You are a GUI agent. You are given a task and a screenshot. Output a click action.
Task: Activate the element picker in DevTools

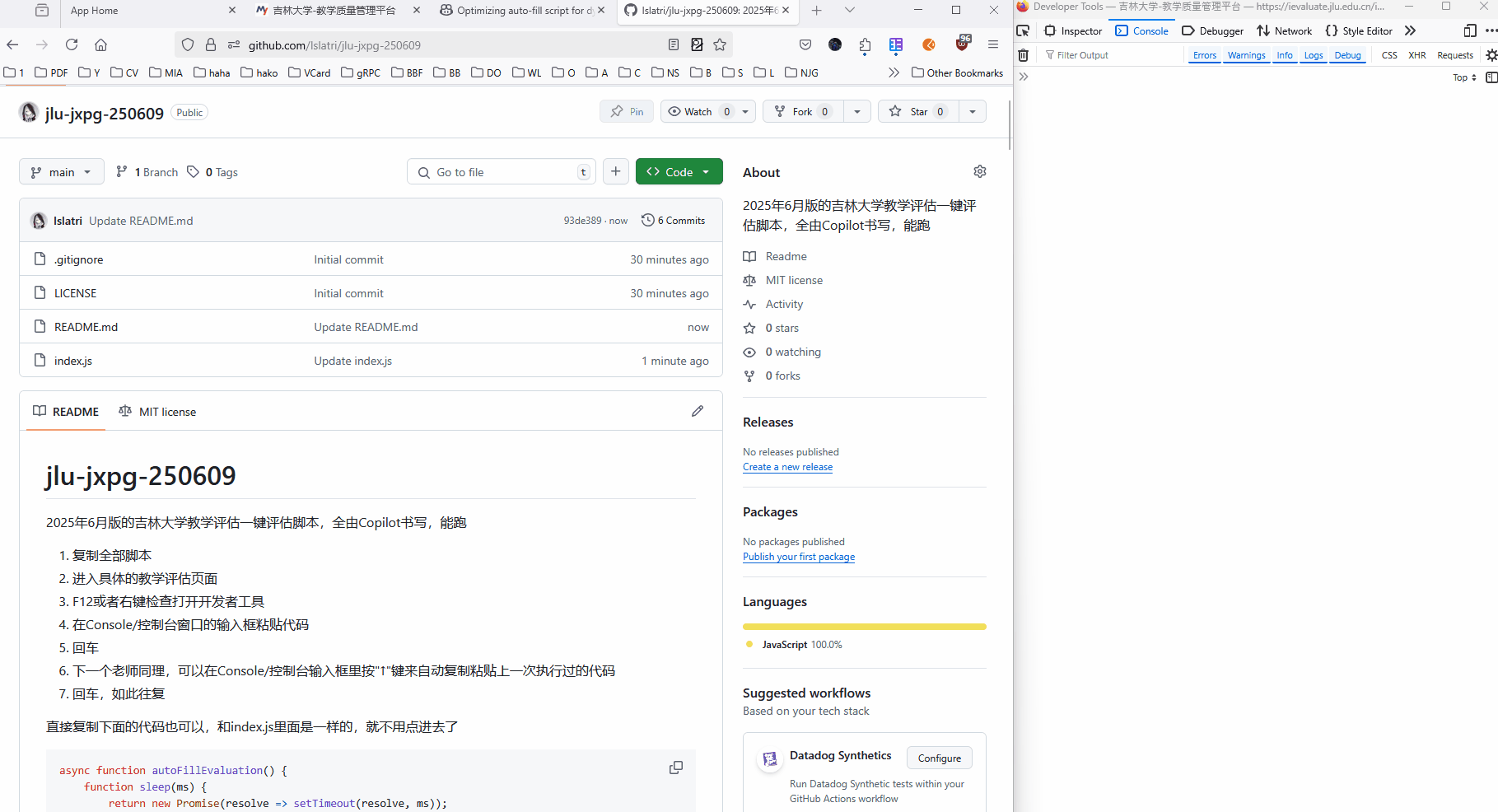coord(1023,30)
